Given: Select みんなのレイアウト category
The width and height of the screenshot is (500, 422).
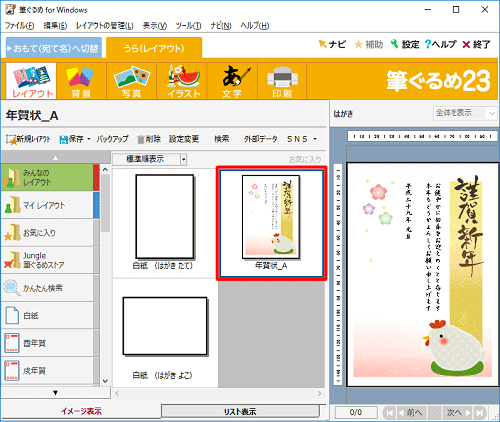Looking at the screenshot, I should [x=50, y=177].
